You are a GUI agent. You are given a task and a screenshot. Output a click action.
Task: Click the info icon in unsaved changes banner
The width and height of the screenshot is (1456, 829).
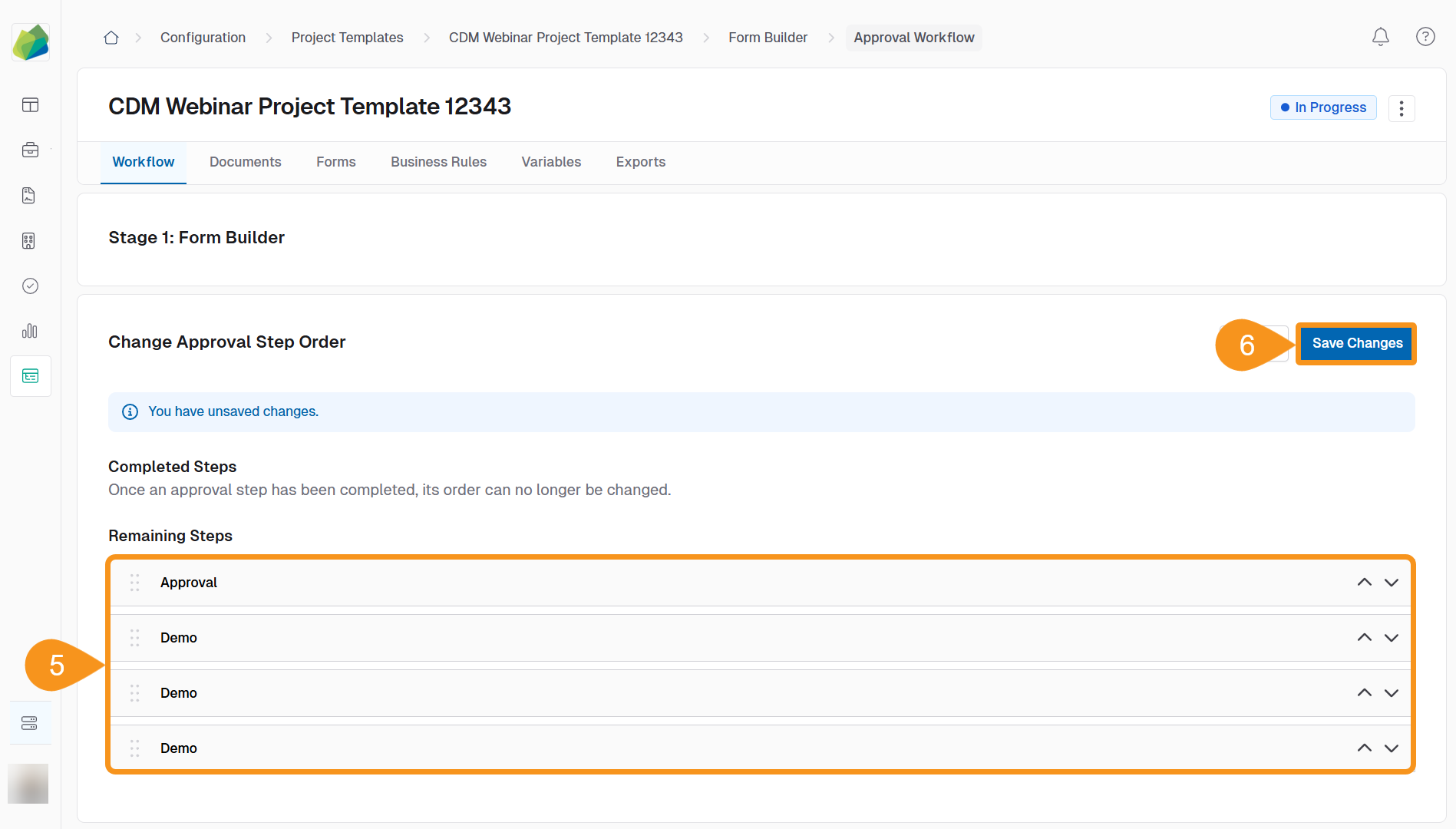(x=130, y=411)
